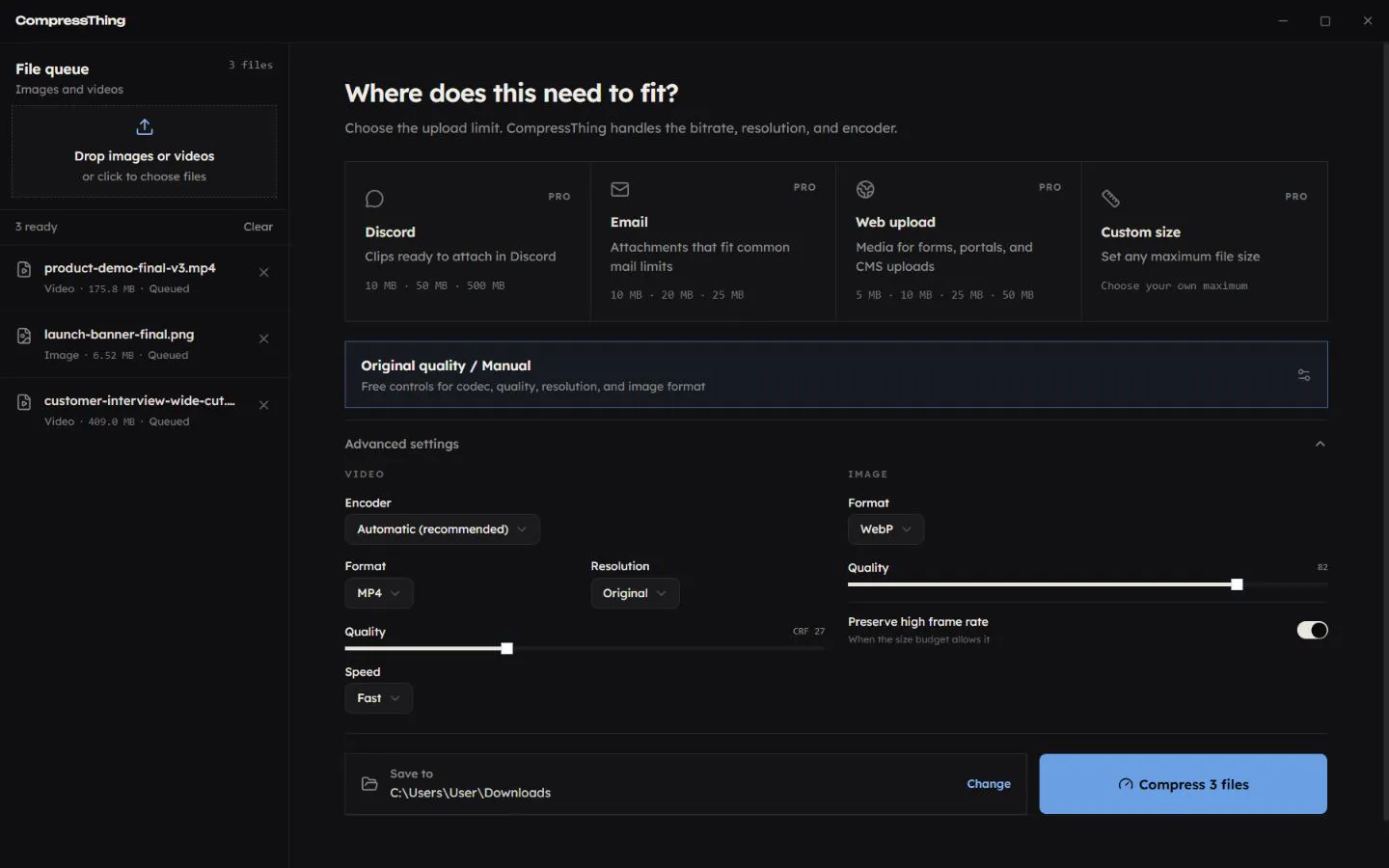
Task: Select the launch-banner-final.png file name
Action: [x=119, y=335]
